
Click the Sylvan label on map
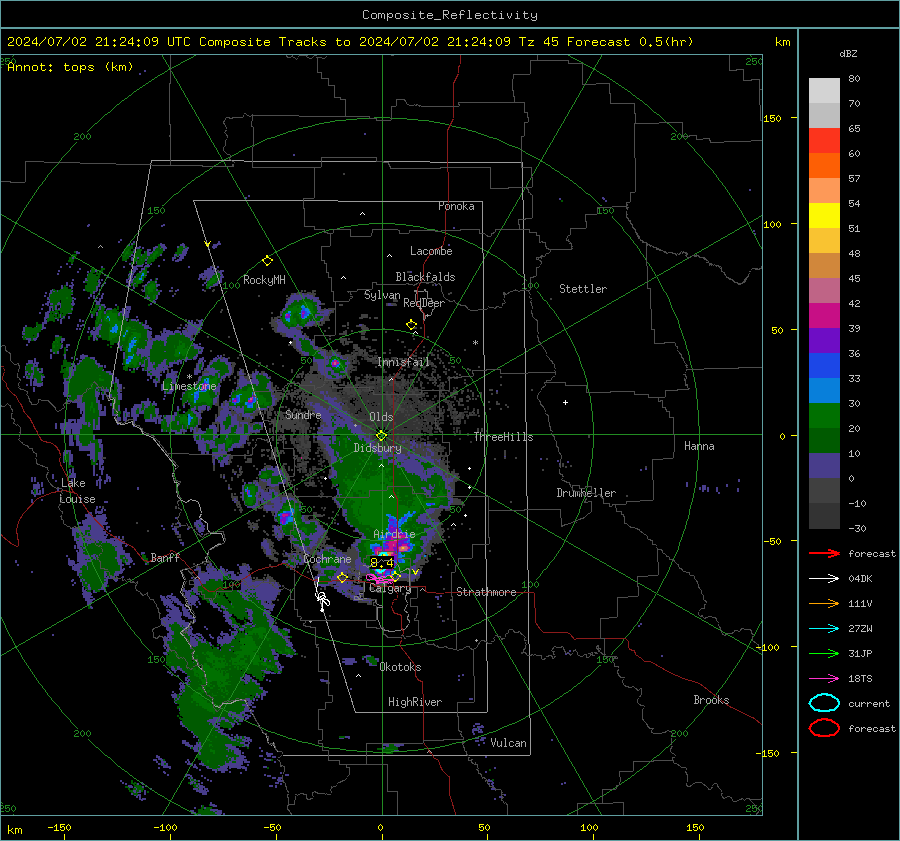tap(382, 295)
